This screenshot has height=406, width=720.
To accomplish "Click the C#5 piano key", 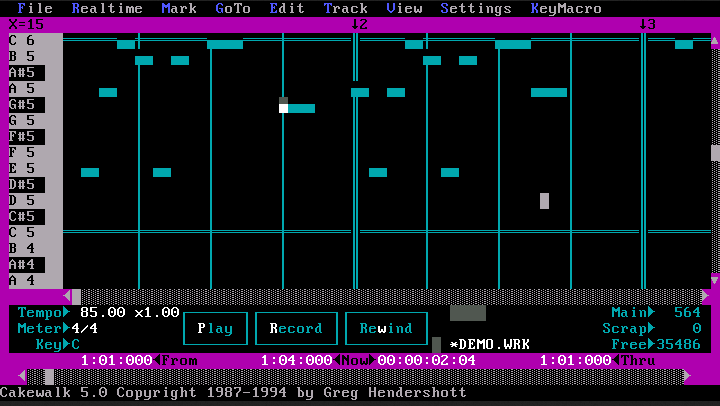I will (27, 216).
